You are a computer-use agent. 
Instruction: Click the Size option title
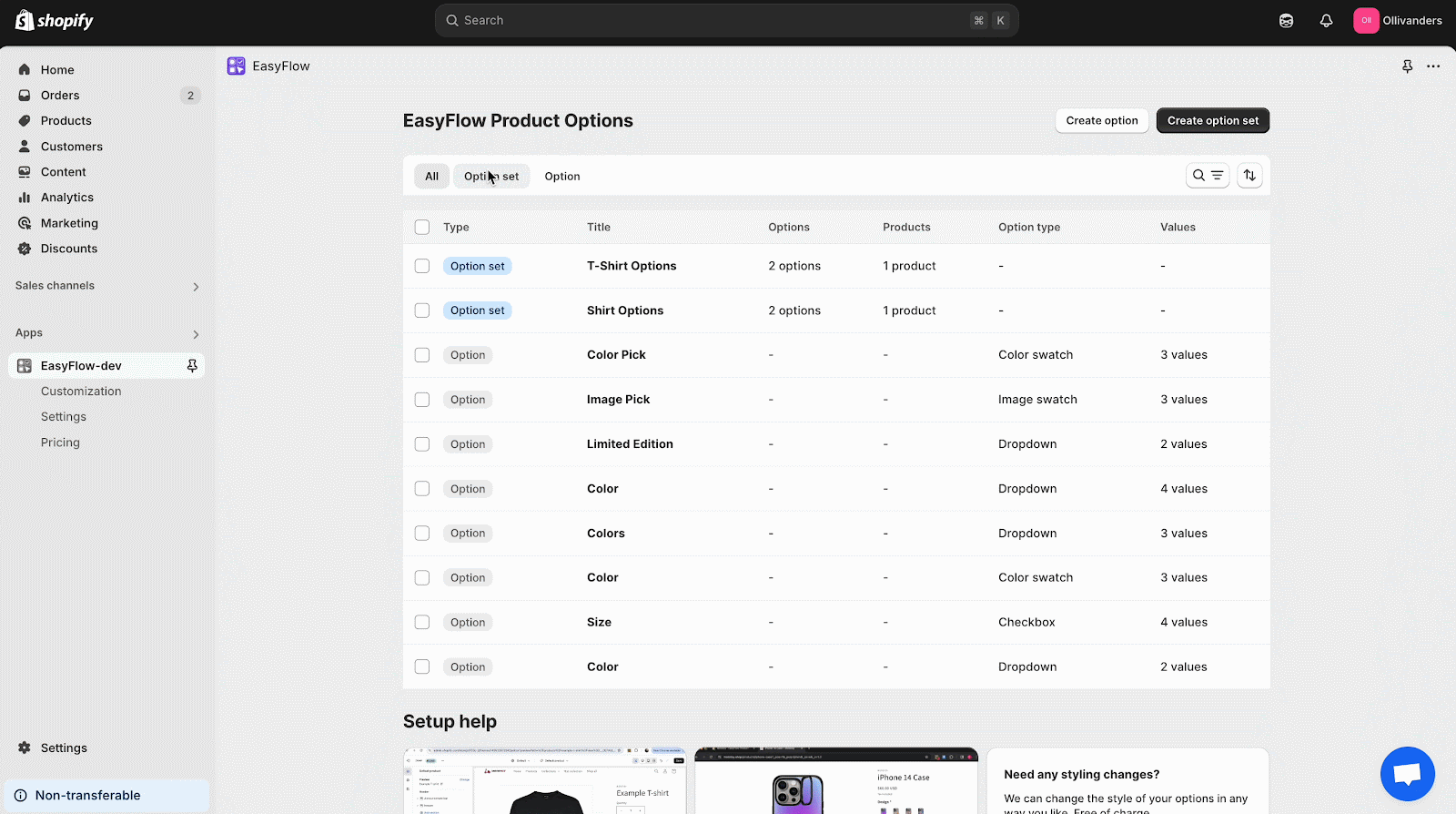(x=599, y=622)
